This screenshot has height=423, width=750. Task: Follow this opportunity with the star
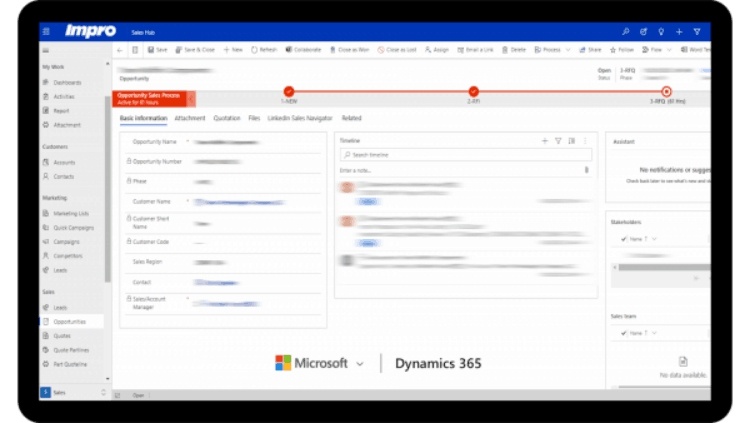point(622,50)
